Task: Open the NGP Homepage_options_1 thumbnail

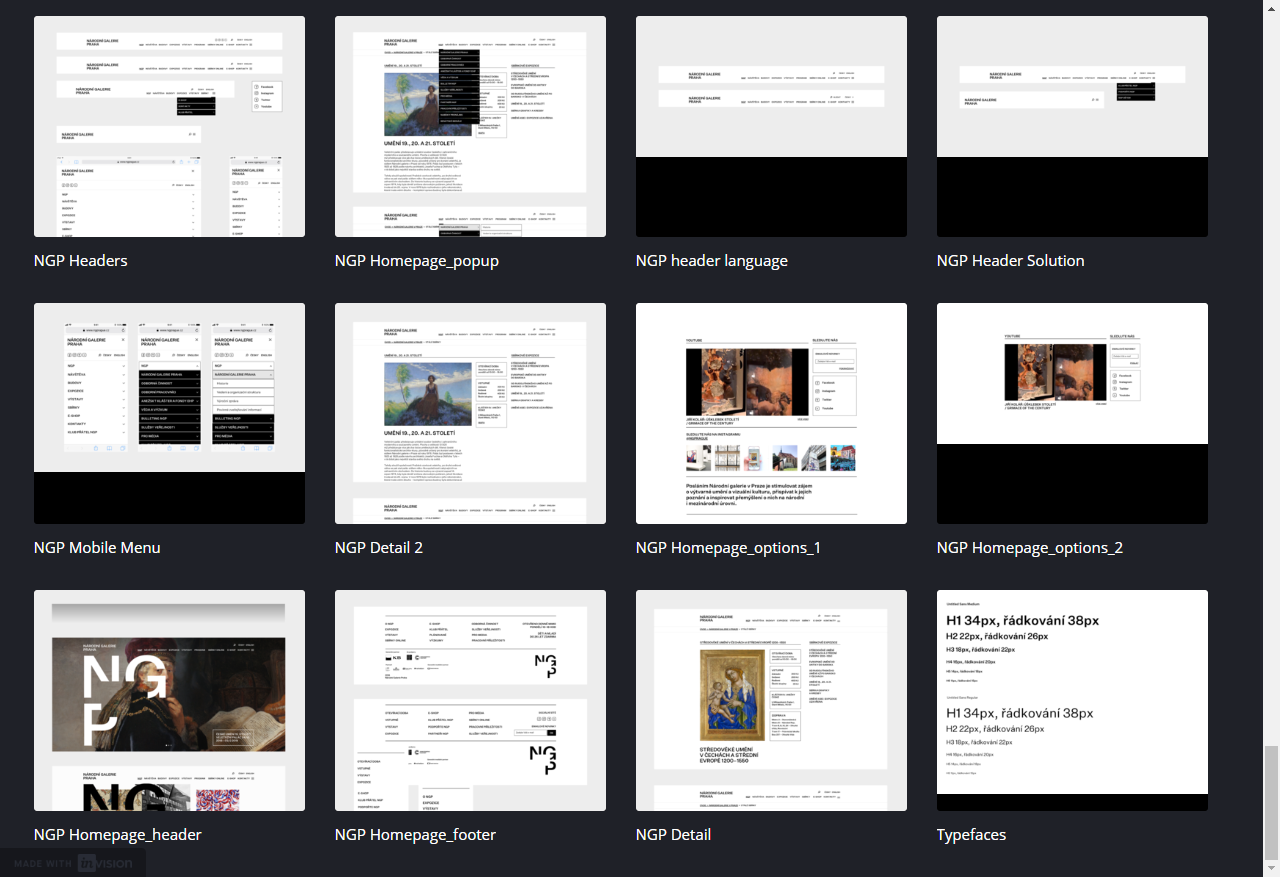Action: pyautogui.click(x=771, y=413)
